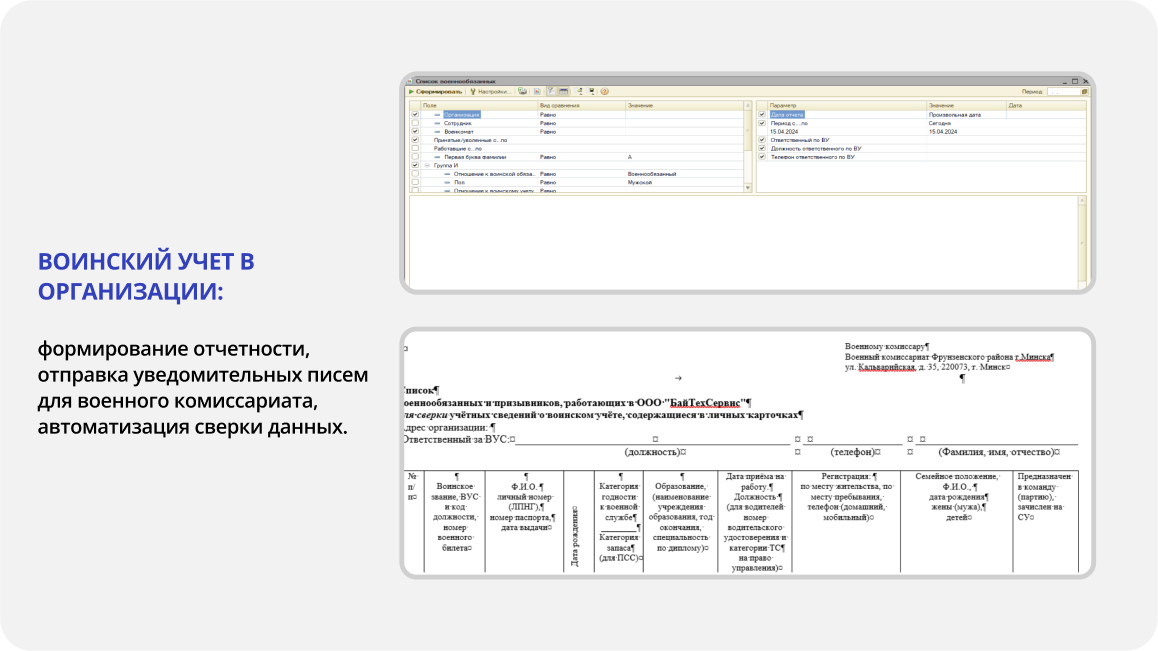Screen dimensions: 1158x651
Task: Click Равно in the Сотрудник row
Action: 548,123
